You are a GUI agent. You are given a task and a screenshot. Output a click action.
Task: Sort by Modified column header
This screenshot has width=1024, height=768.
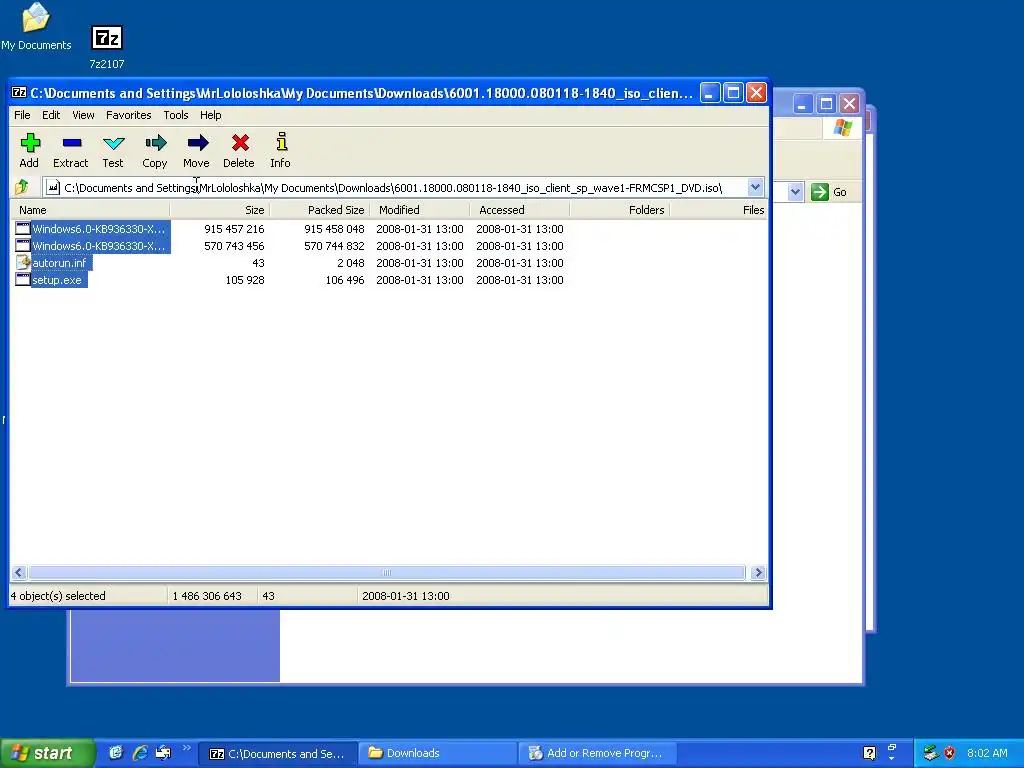[419, 210]
